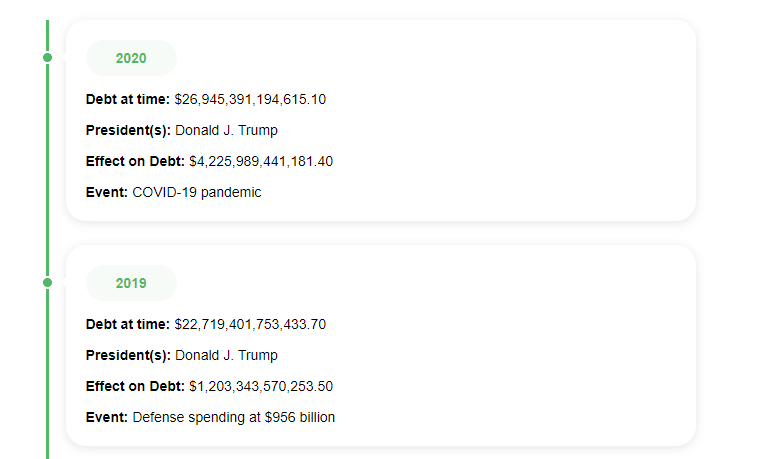Viewport: 784px width, 459px height.
Task: Click Donald J. Trump in 2019 card
Action: point(226,356)
